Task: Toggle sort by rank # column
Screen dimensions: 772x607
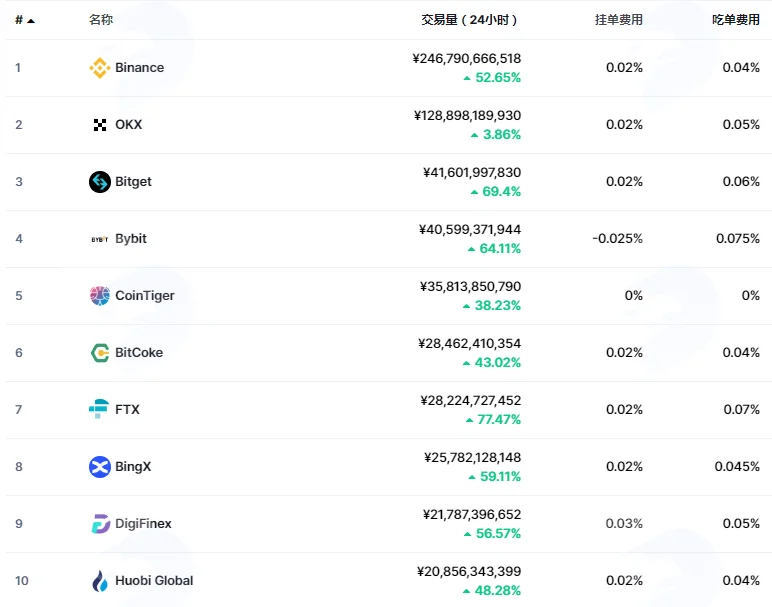Action: pyautogui.click(x=25, y=20)
